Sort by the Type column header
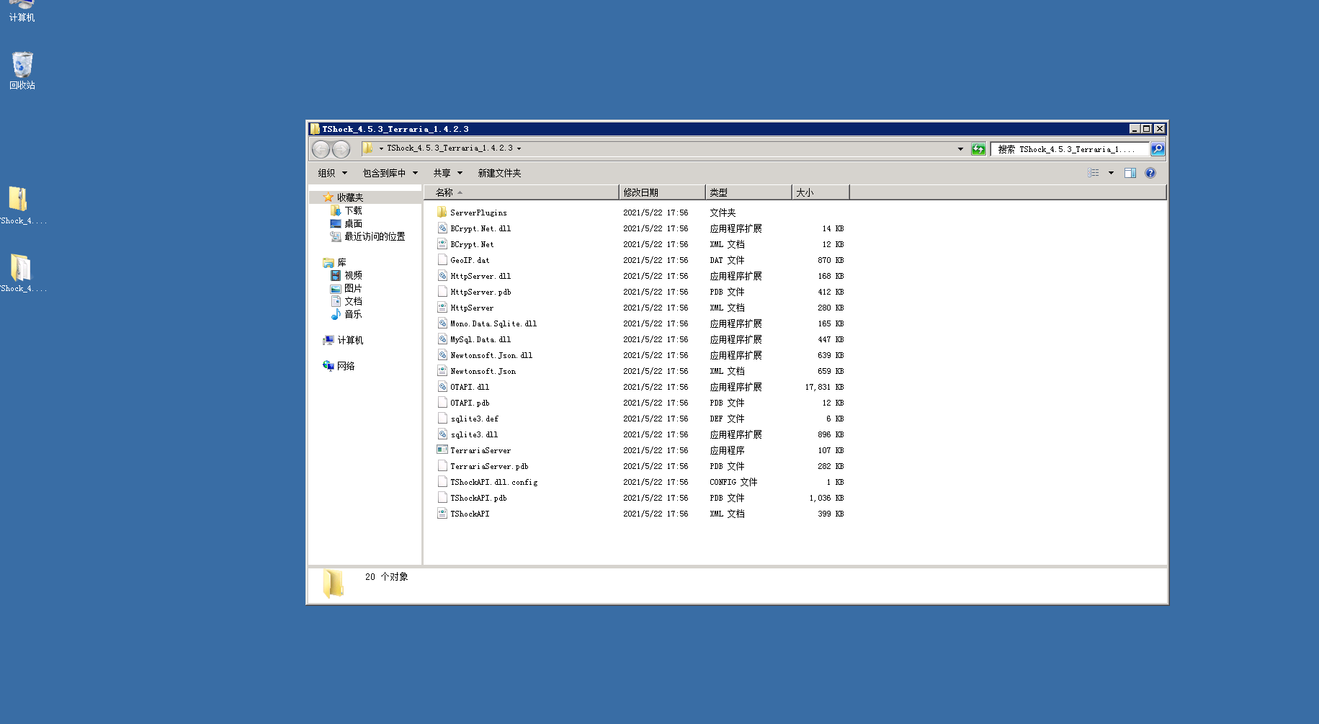Image resolution: width=1319 pixels, height=724 pixels. click(748, 192)
